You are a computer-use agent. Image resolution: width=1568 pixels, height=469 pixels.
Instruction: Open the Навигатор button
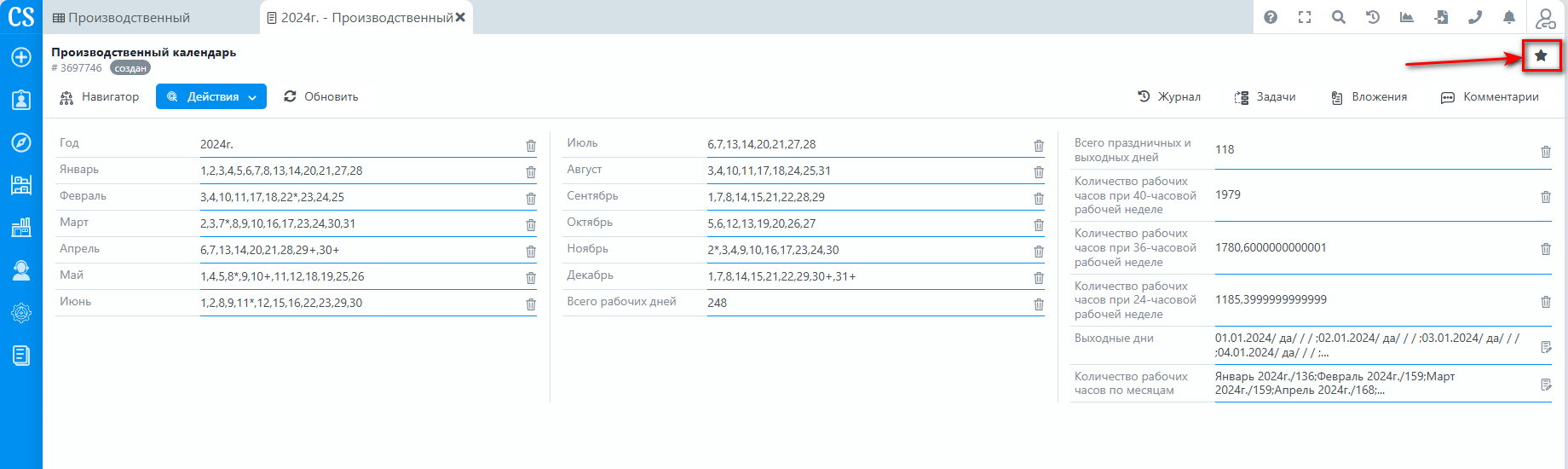point(100,97)
